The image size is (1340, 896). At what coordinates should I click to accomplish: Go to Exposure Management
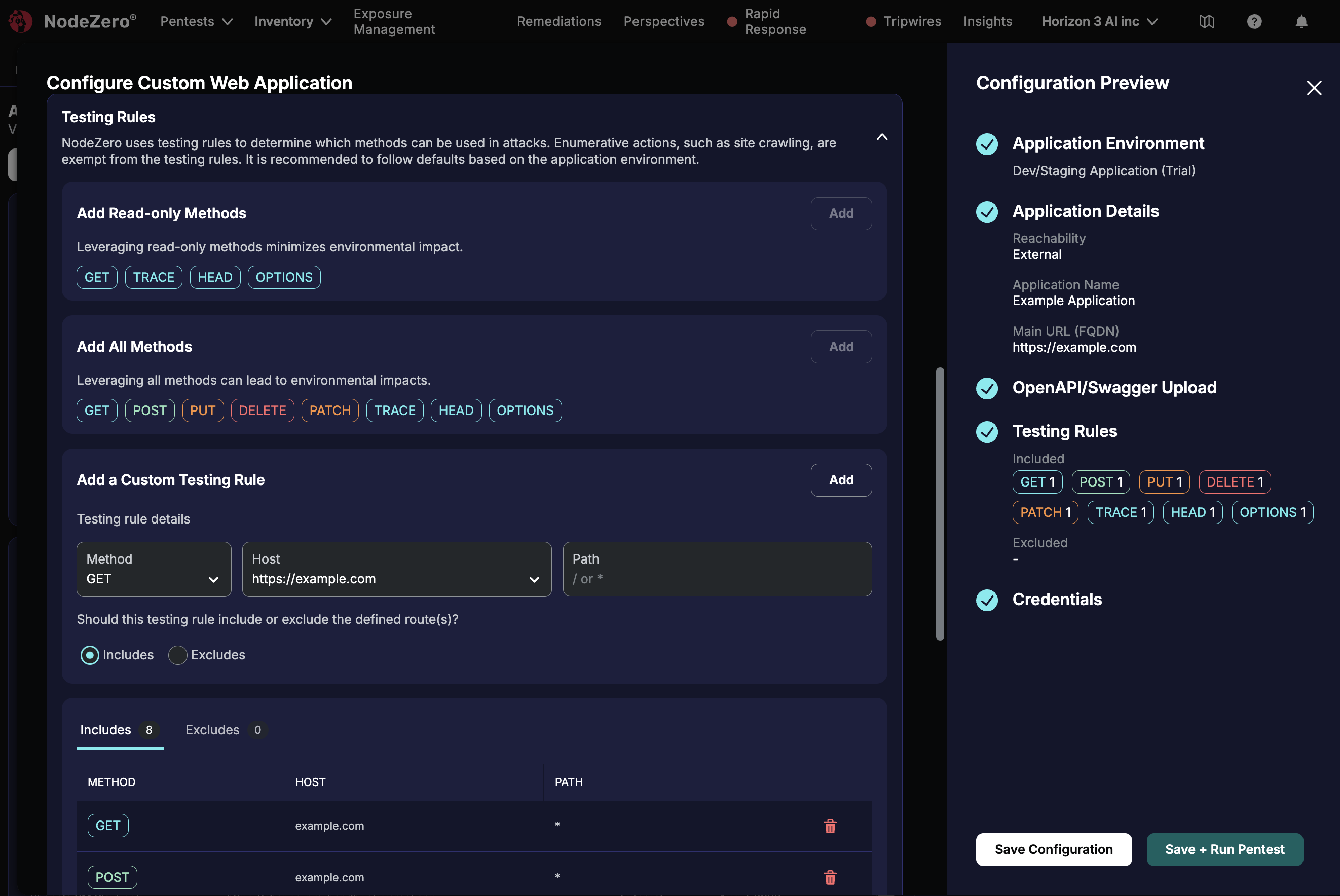tap(394, 21)
